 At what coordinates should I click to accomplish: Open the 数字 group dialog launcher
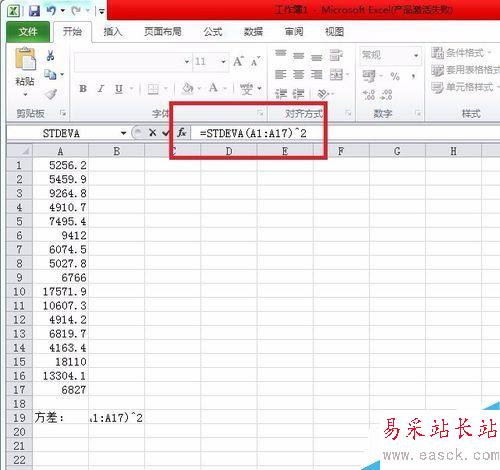pyautogui.click(x=418, y=114)
